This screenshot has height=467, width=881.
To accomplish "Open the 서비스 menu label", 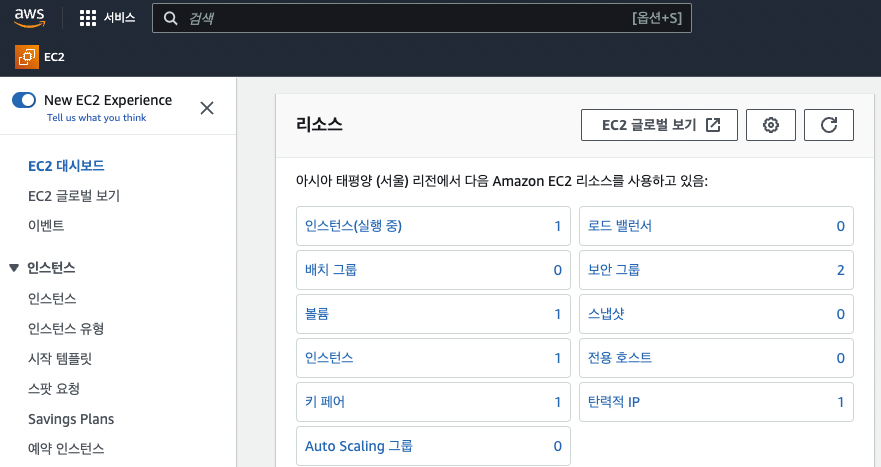I will [x=120, y=18].
